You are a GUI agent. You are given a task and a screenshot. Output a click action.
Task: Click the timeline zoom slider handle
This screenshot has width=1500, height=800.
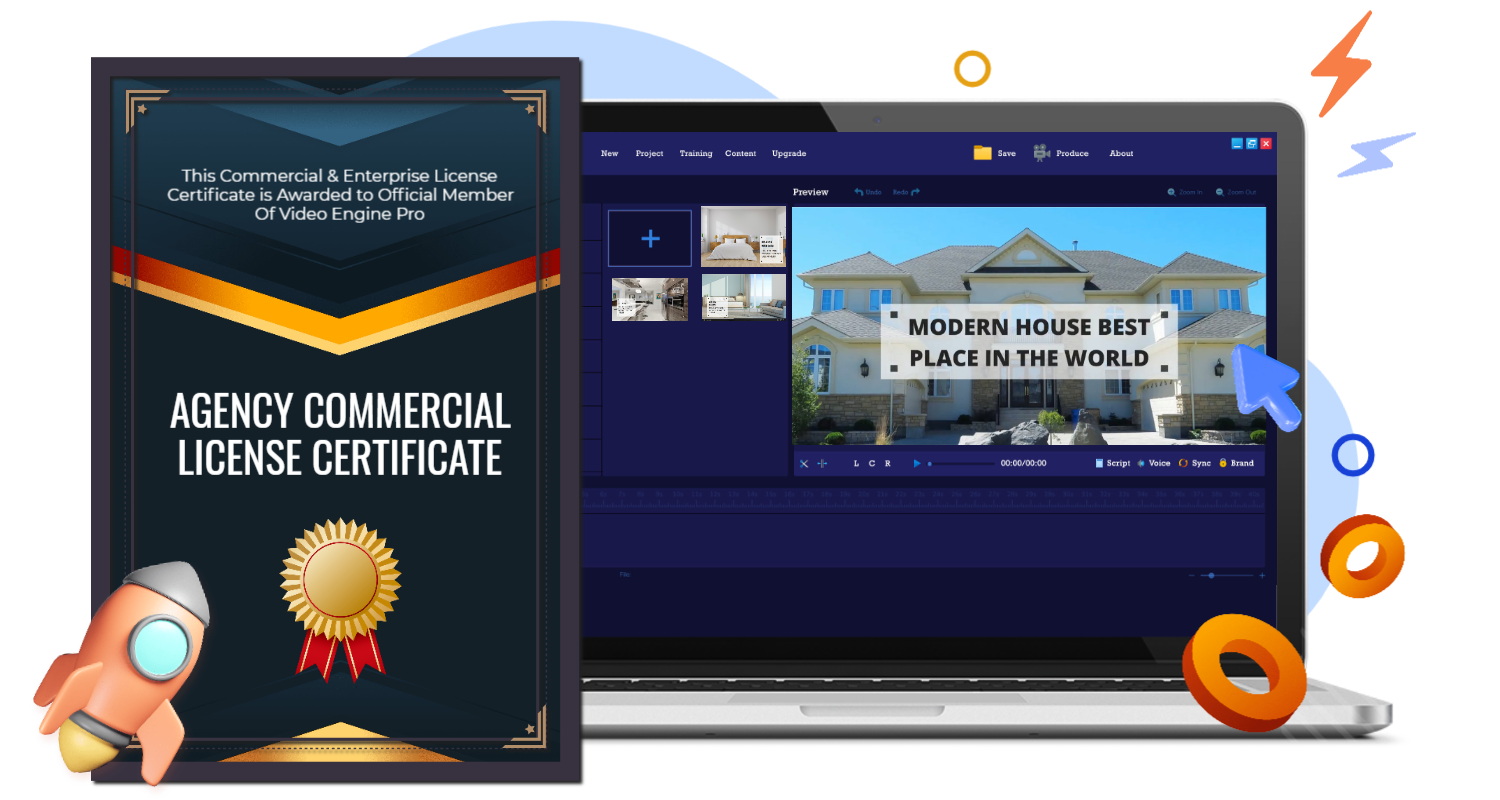tap(1211, 575)
